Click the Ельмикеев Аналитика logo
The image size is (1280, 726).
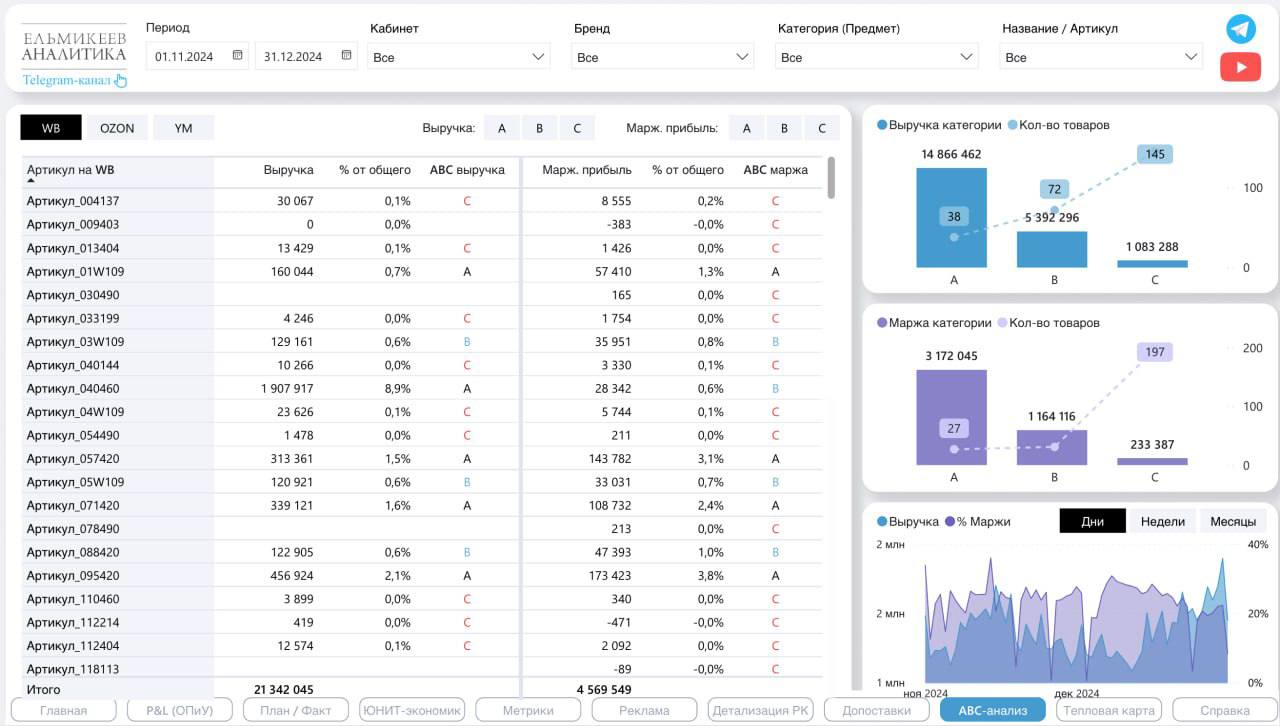pyautogui.click(x=74, y=46)
